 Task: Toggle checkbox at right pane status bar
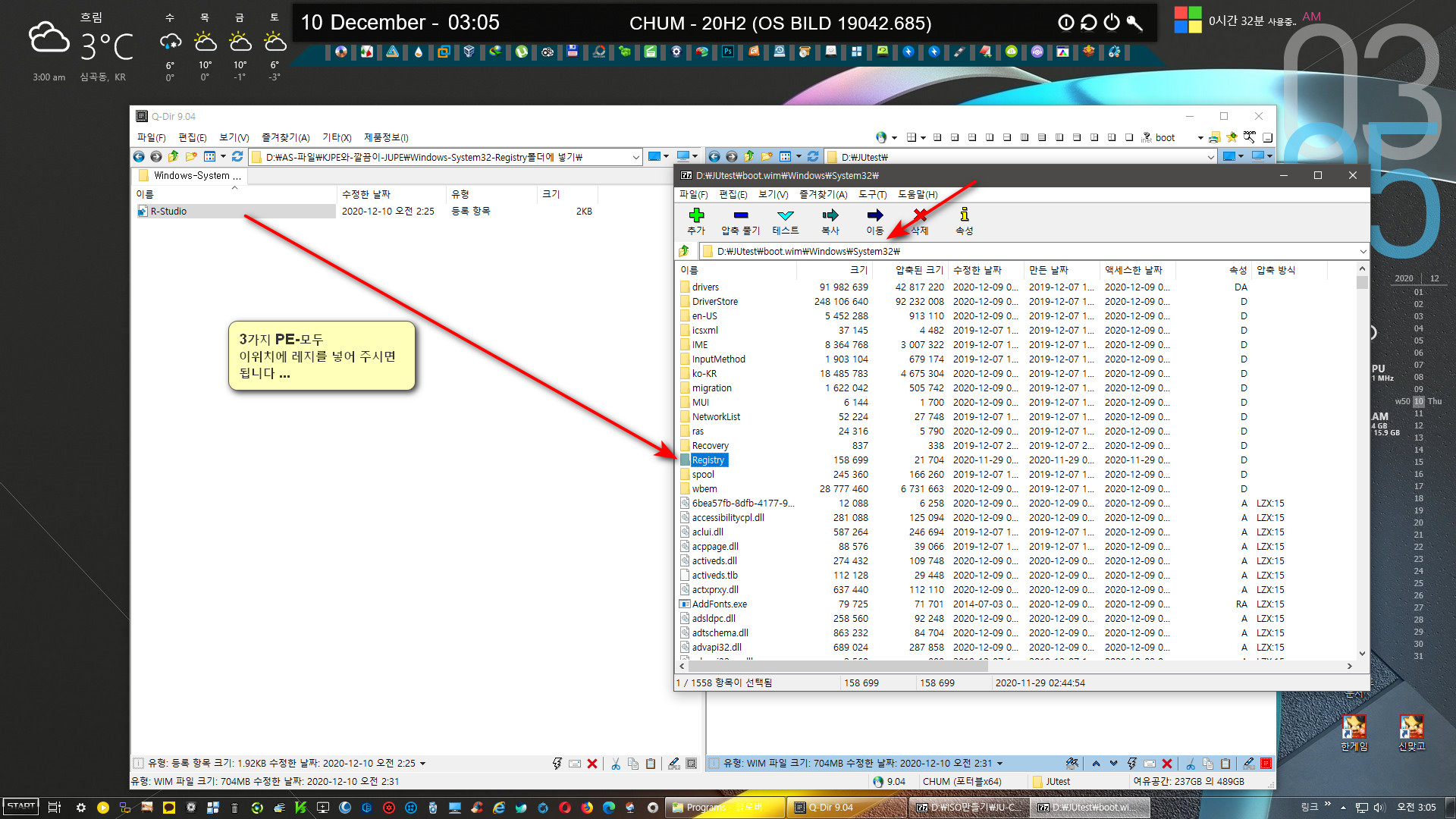[714, 764]
